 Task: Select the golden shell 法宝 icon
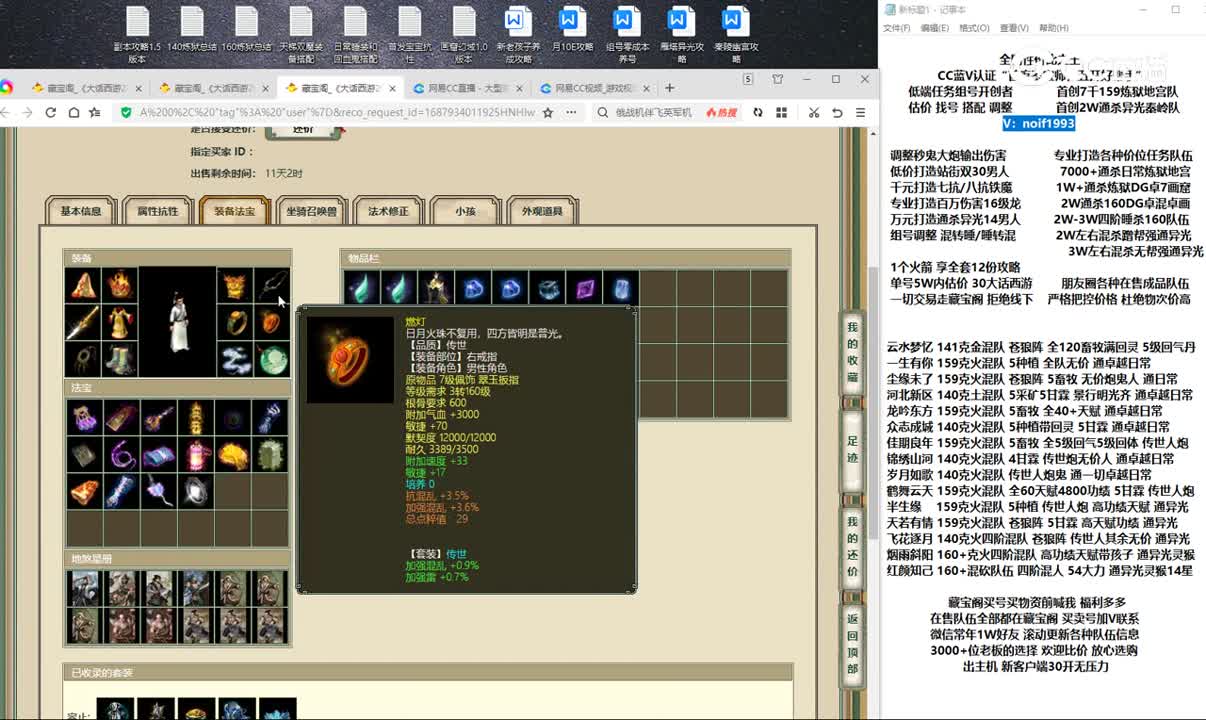(x=234, y=455)
